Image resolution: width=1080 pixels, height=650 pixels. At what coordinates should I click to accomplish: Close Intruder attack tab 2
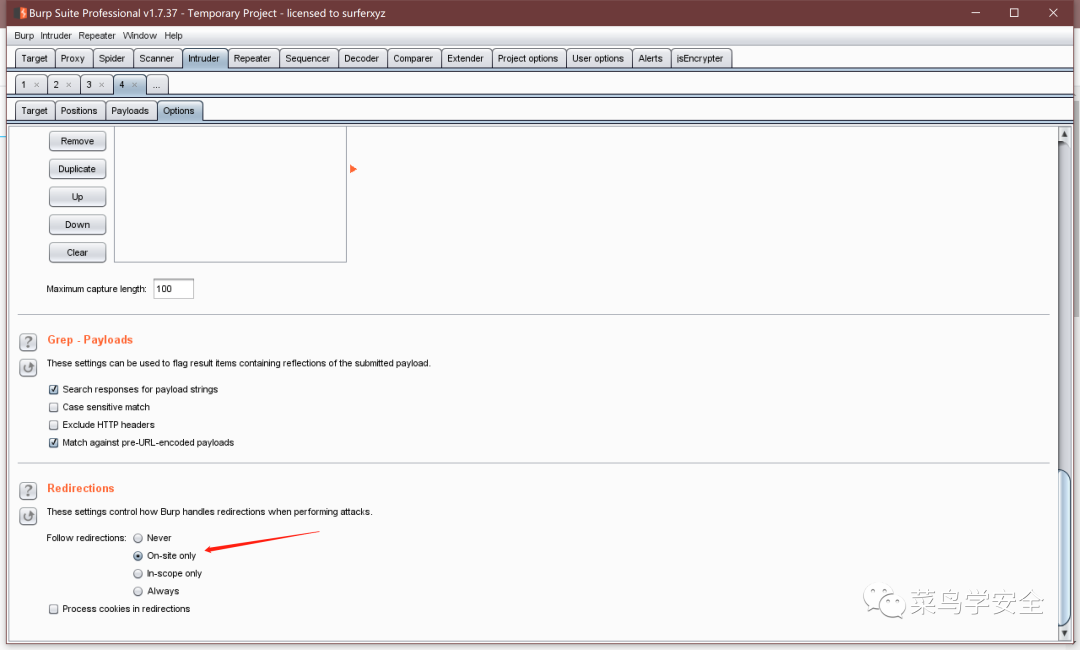point(69,85)
